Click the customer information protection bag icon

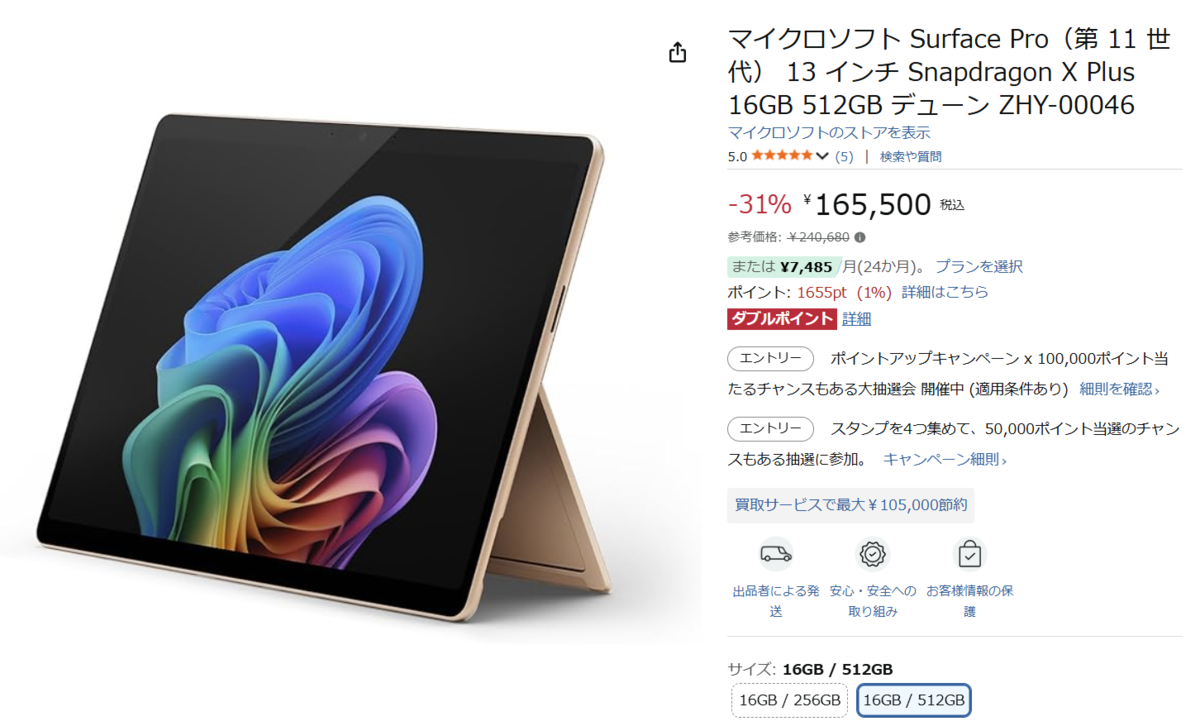[969, 554]
